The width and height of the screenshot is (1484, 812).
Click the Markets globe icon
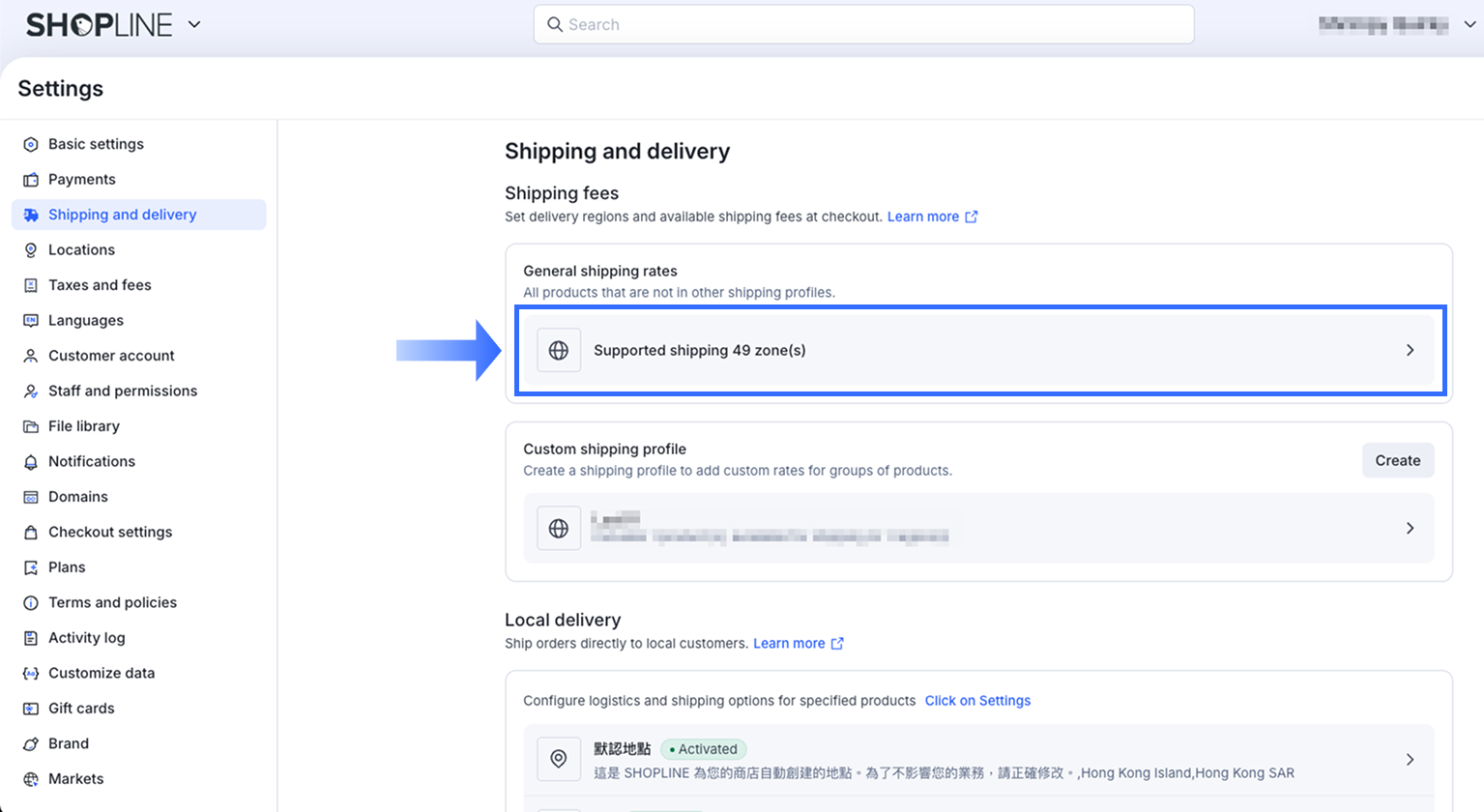pyautogui.click(x=31, y=779)
